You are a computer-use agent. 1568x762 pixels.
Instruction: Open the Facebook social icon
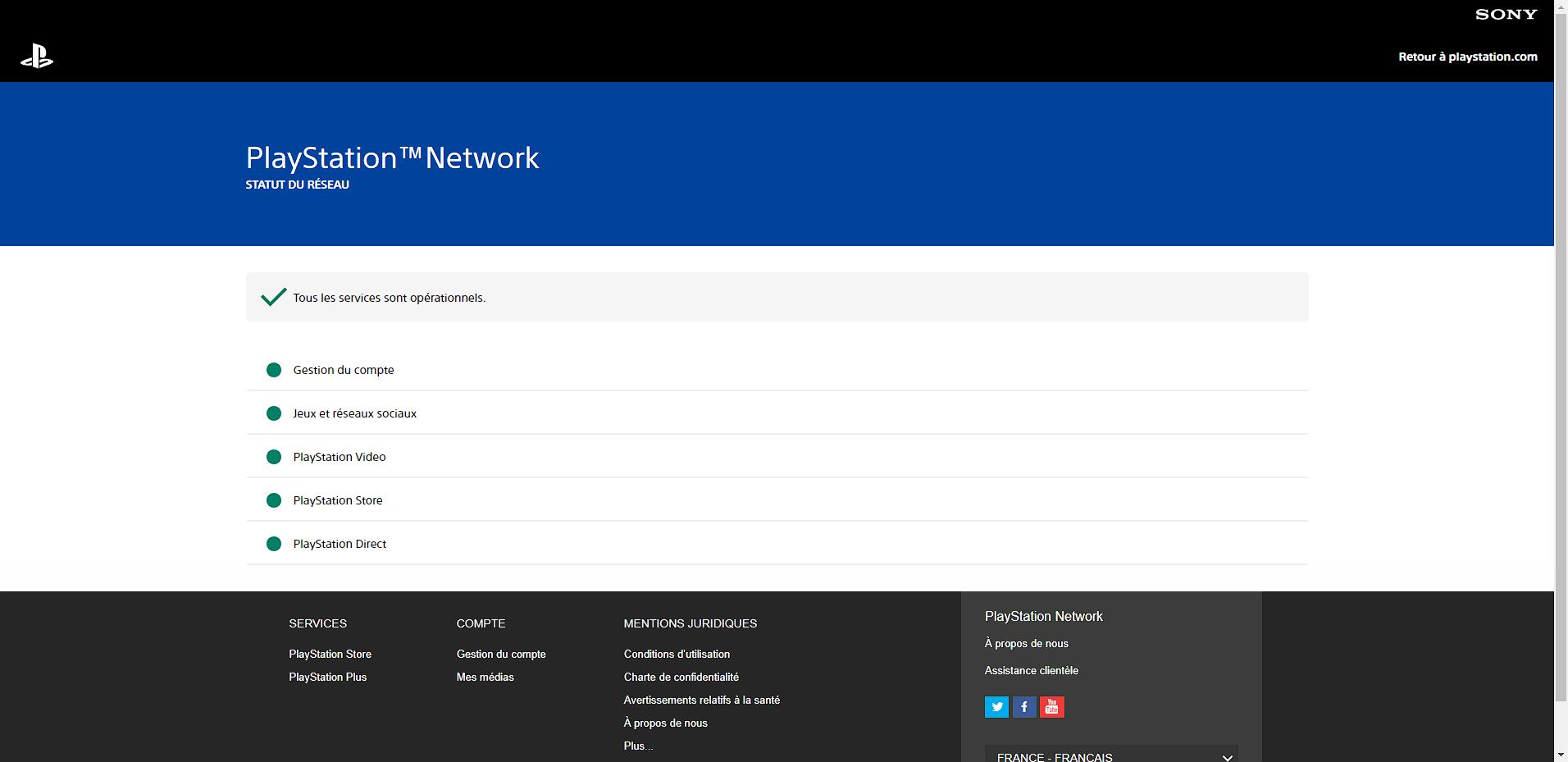point(1024,706)
